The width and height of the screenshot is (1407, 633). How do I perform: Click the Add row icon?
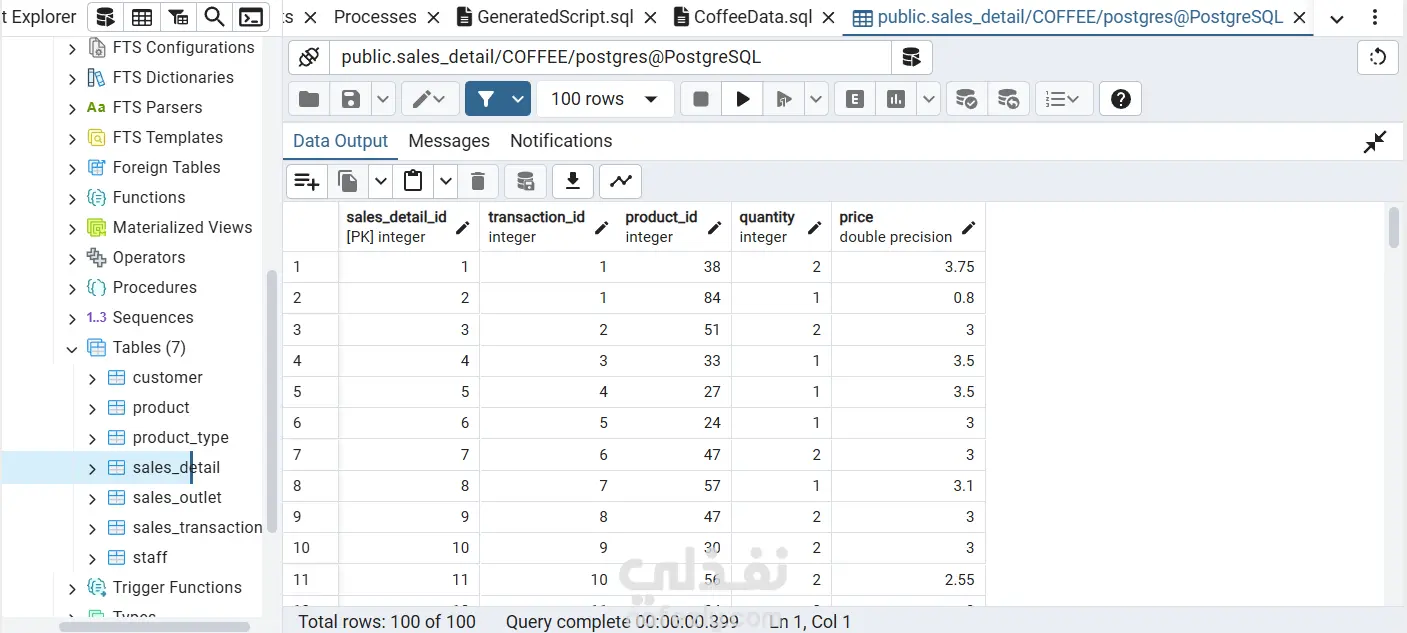(306, 181)
